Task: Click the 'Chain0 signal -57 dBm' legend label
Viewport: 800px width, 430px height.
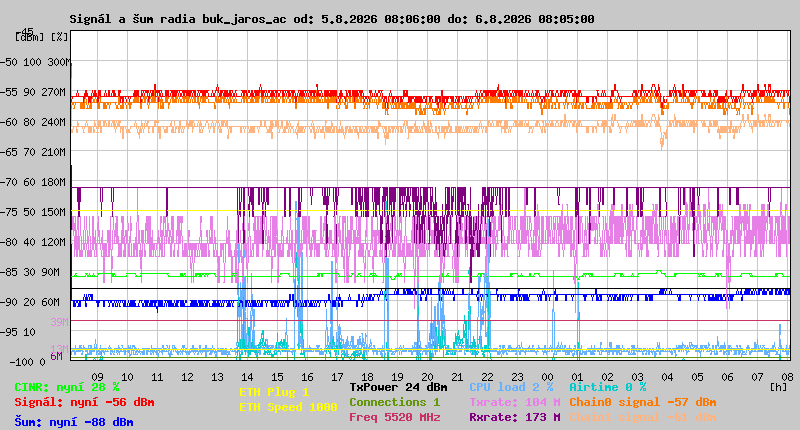Action: (x=643, y=402)
